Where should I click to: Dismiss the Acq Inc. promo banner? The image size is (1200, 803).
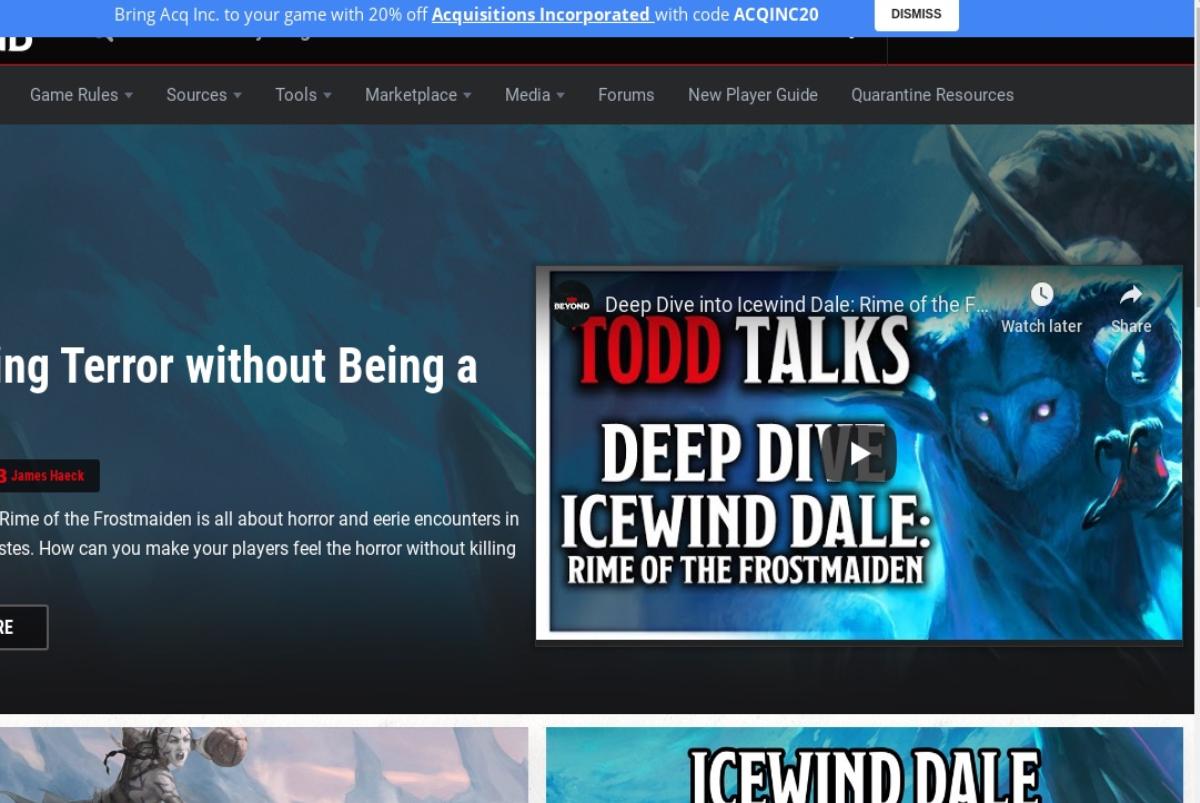click(x=916, y=14)
